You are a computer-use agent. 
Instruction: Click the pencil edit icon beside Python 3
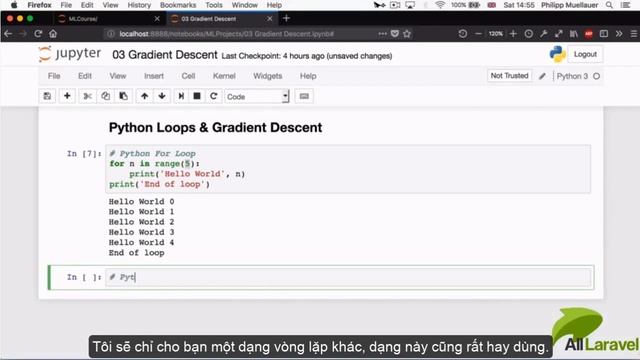[542, 76]
